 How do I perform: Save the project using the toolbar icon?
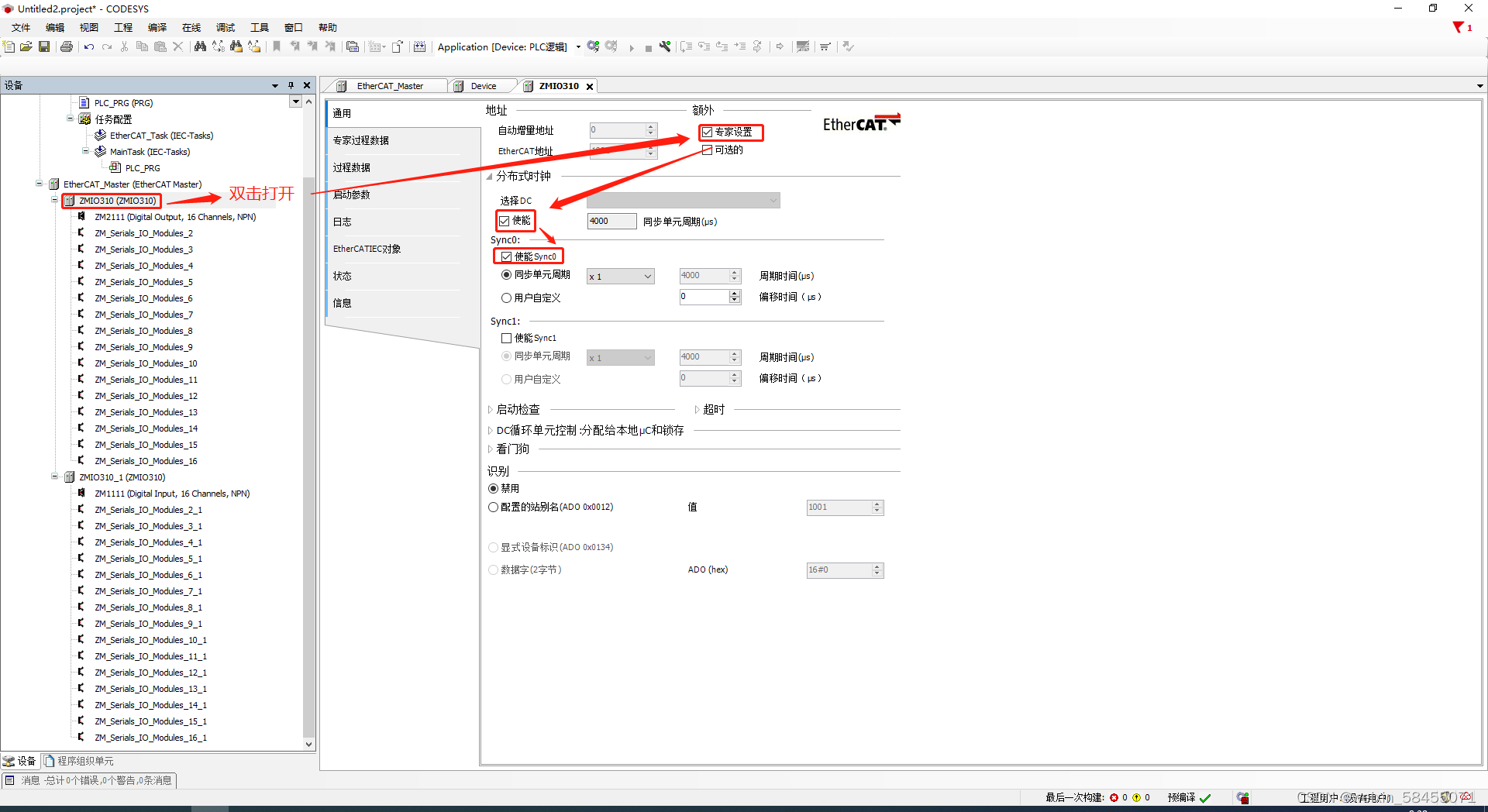44,46
